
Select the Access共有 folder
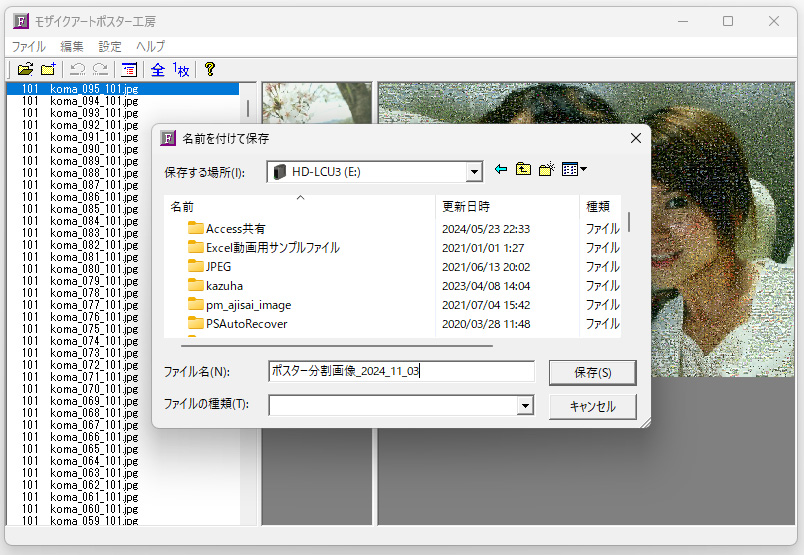(x=227, y=228)
